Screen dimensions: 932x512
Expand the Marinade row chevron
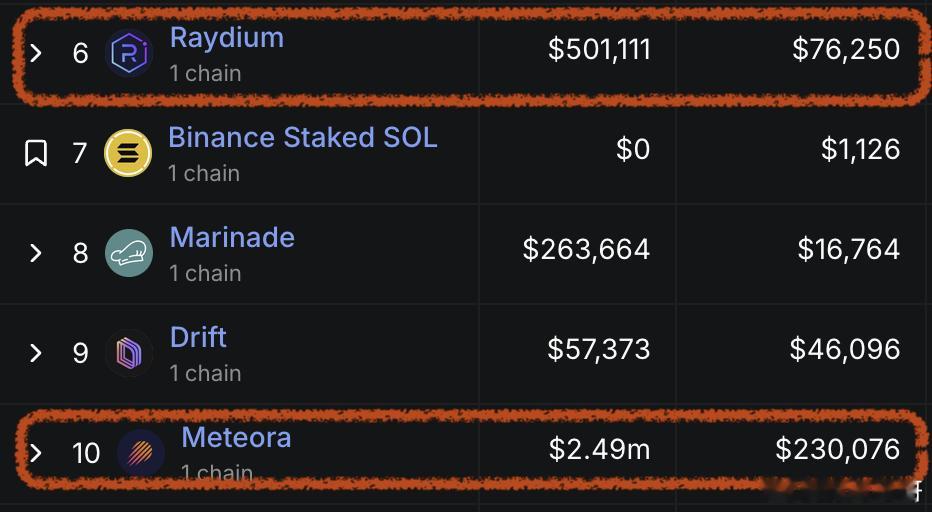[36, 253]
